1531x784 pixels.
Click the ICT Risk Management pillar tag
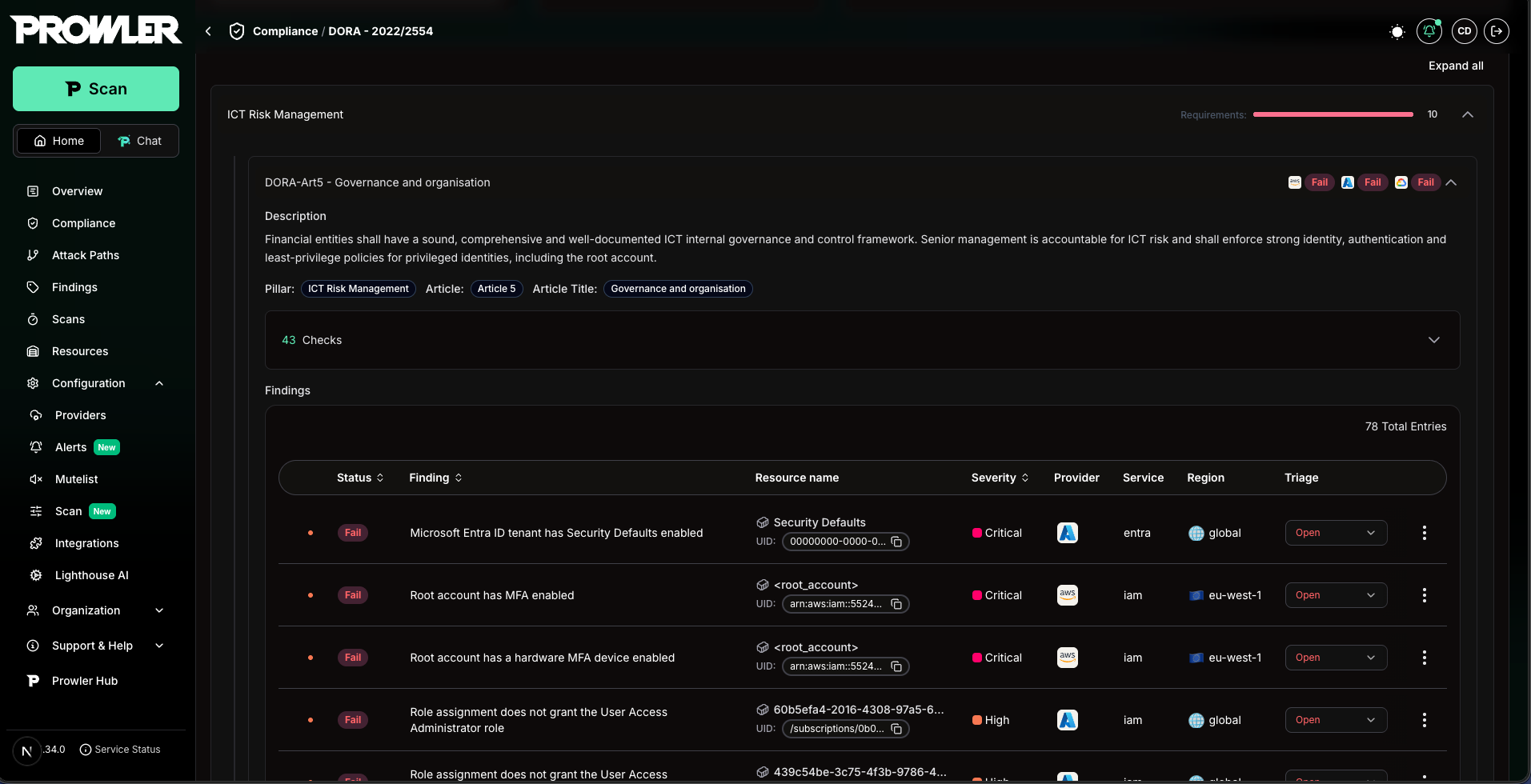(358, 289)
